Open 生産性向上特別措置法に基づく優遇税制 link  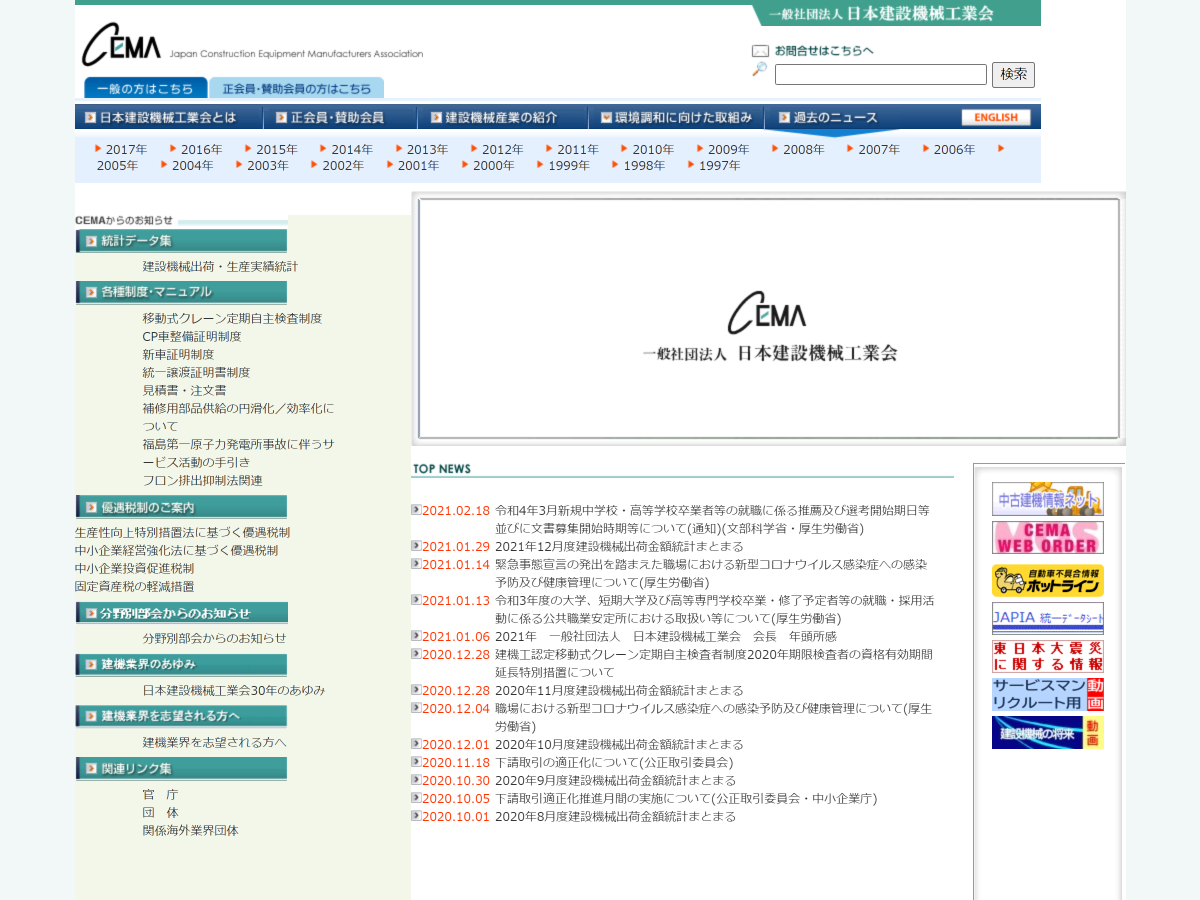pyautogui.click(x=182, y=532)
